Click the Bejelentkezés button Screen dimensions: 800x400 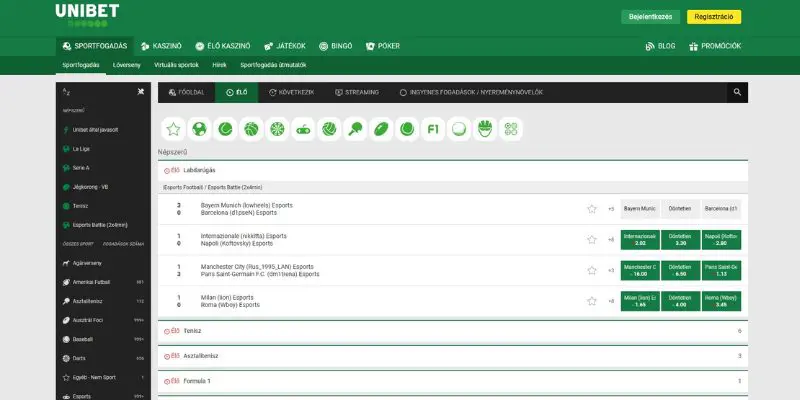pos(651,17)
